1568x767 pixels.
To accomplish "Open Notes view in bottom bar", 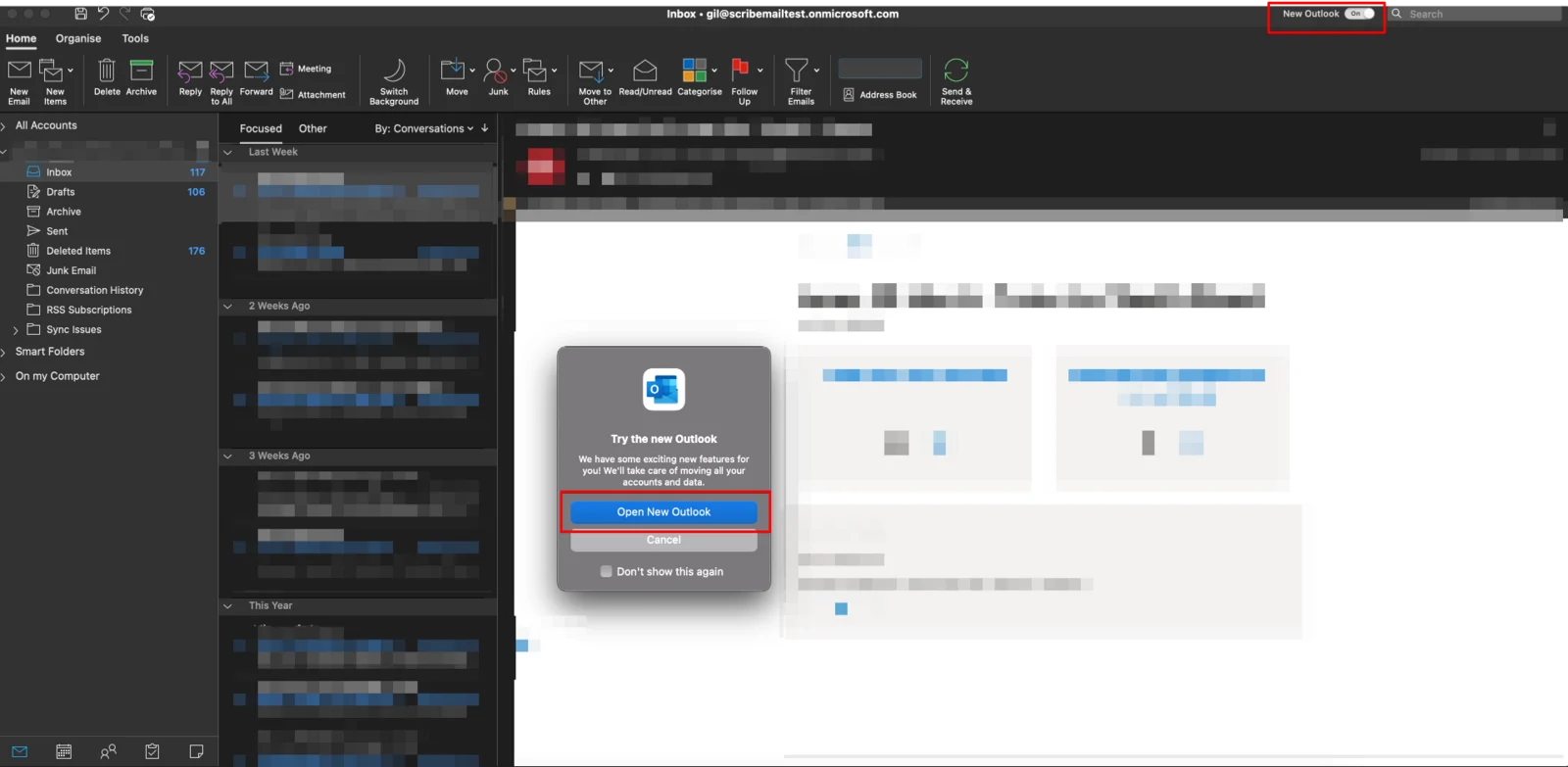I will (196, 751).
